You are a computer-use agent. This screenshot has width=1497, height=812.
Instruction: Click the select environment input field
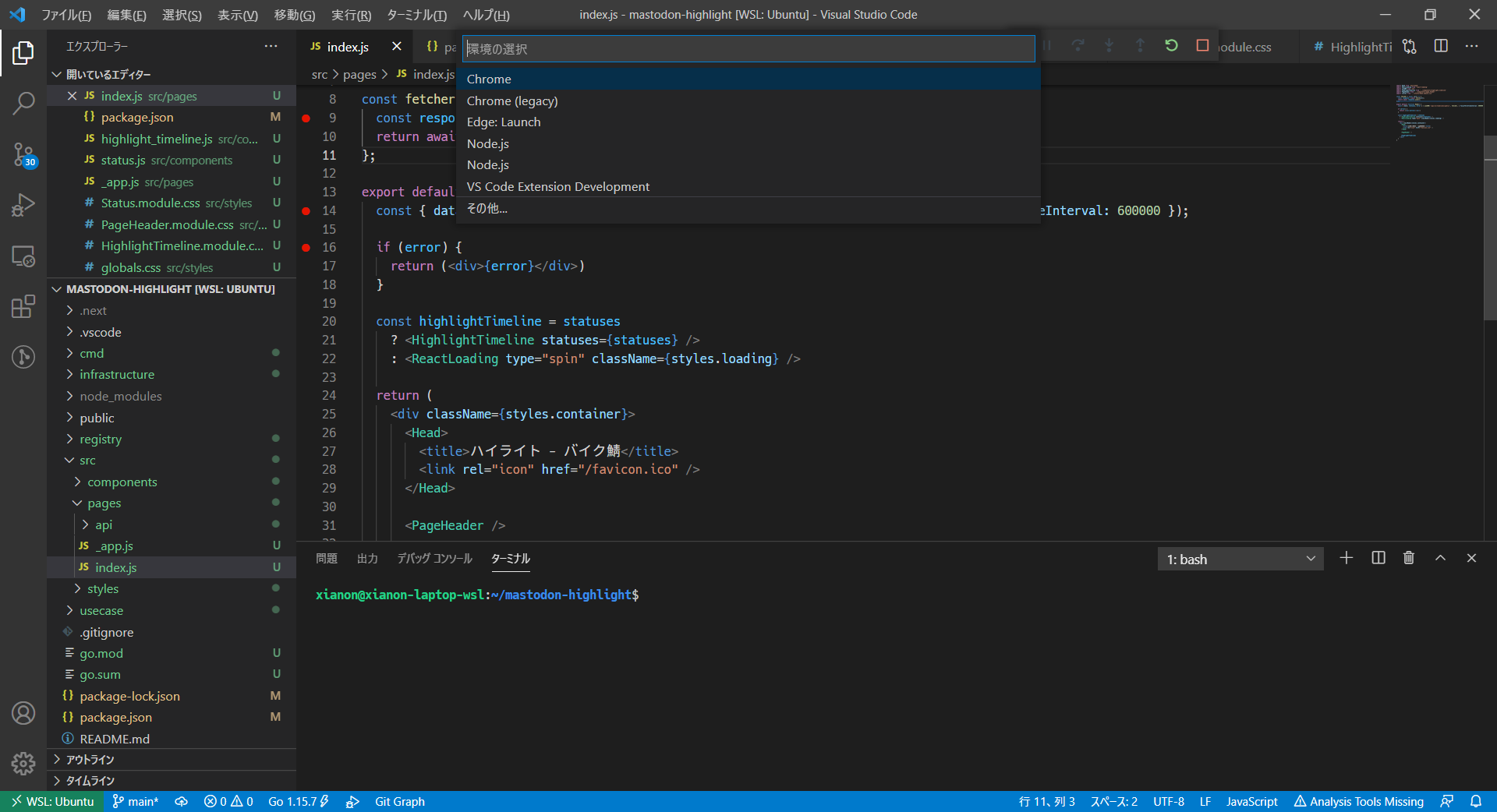point(748,48)
